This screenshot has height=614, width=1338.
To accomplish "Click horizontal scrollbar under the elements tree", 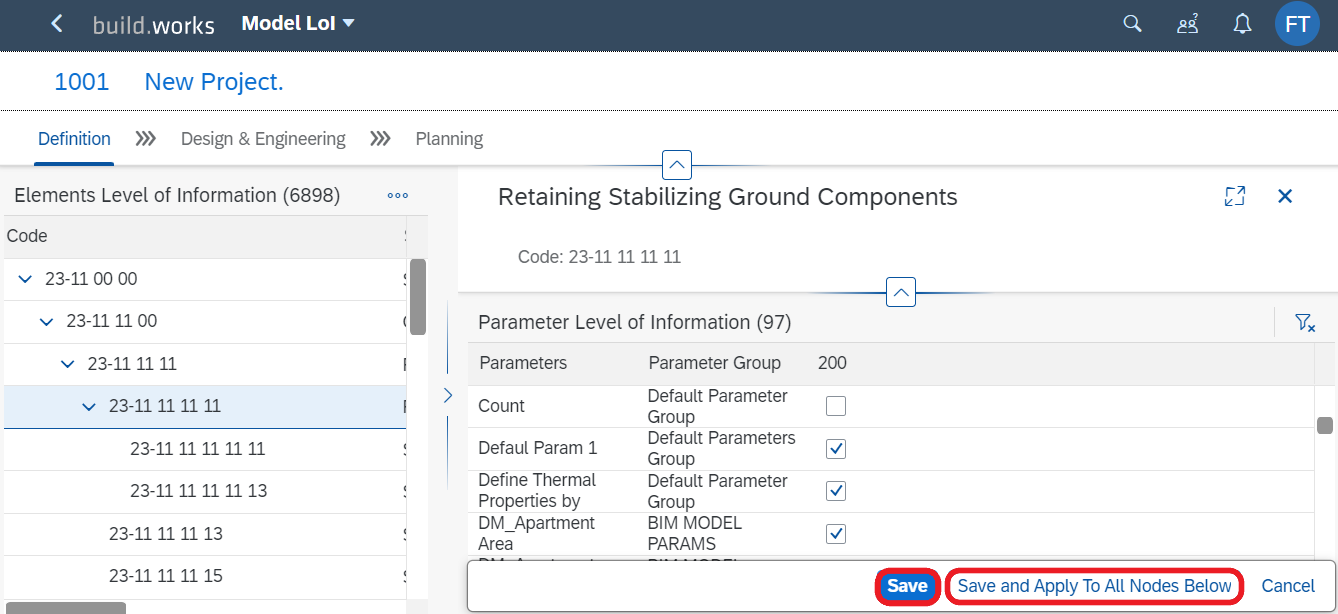I will [x=65, y=607].
